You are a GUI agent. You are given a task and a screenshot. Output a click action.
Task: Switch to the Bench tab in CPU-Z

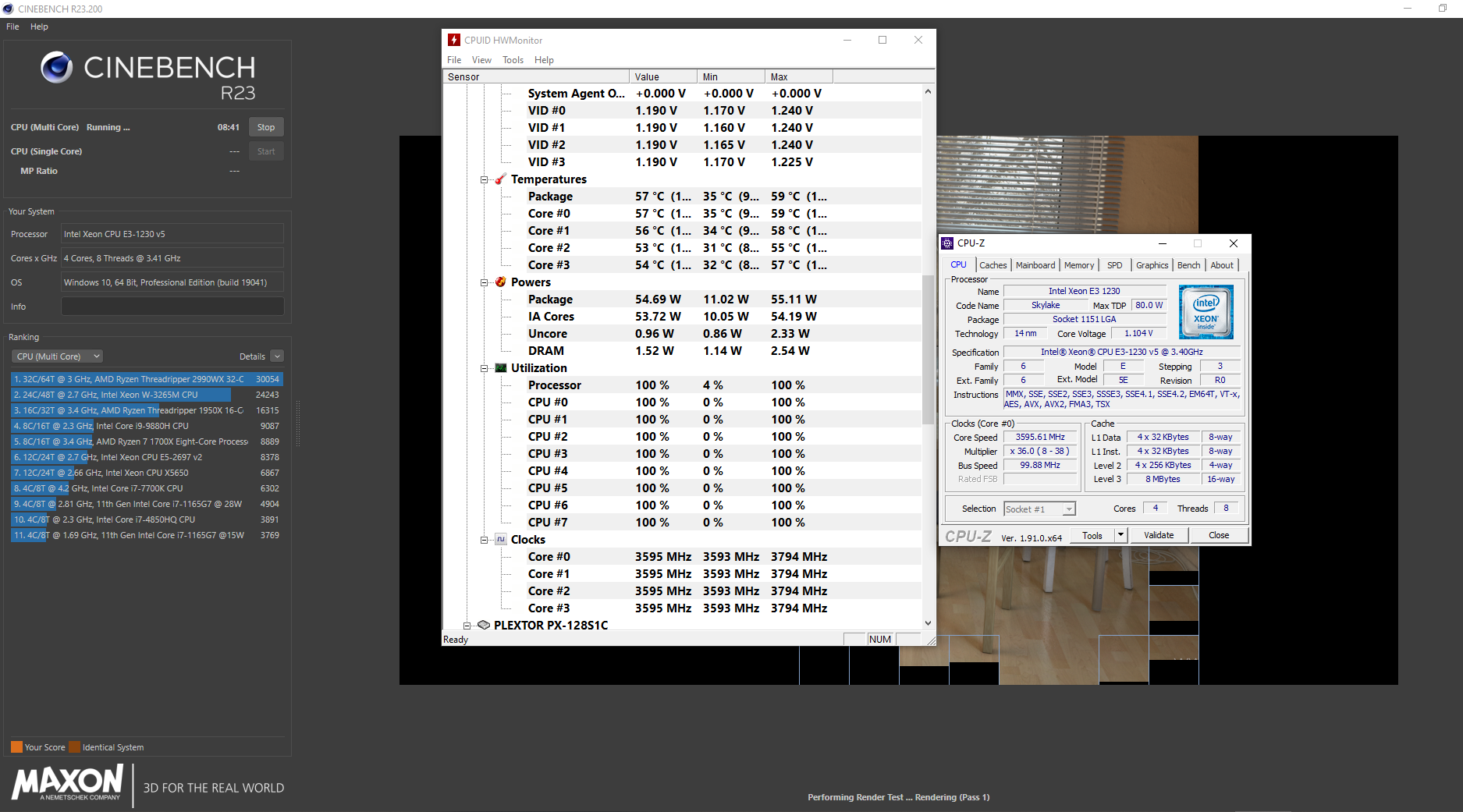tap(1189, 265)
